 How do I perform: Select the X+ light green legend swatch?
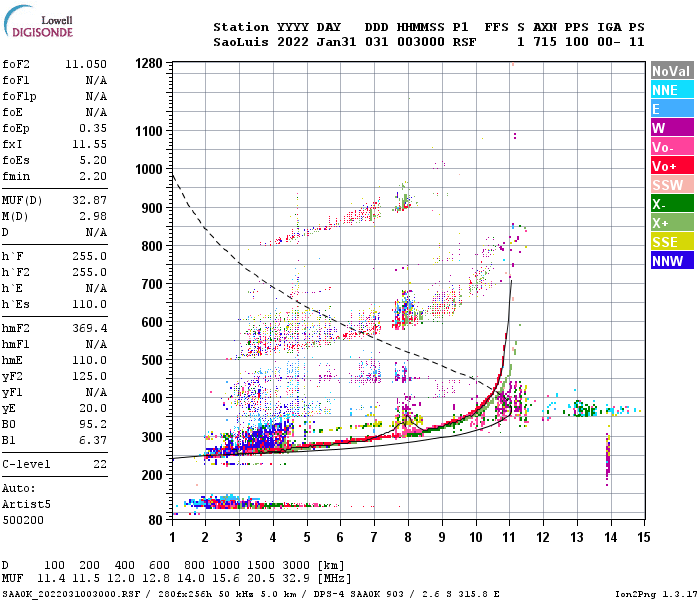point(672,223)
